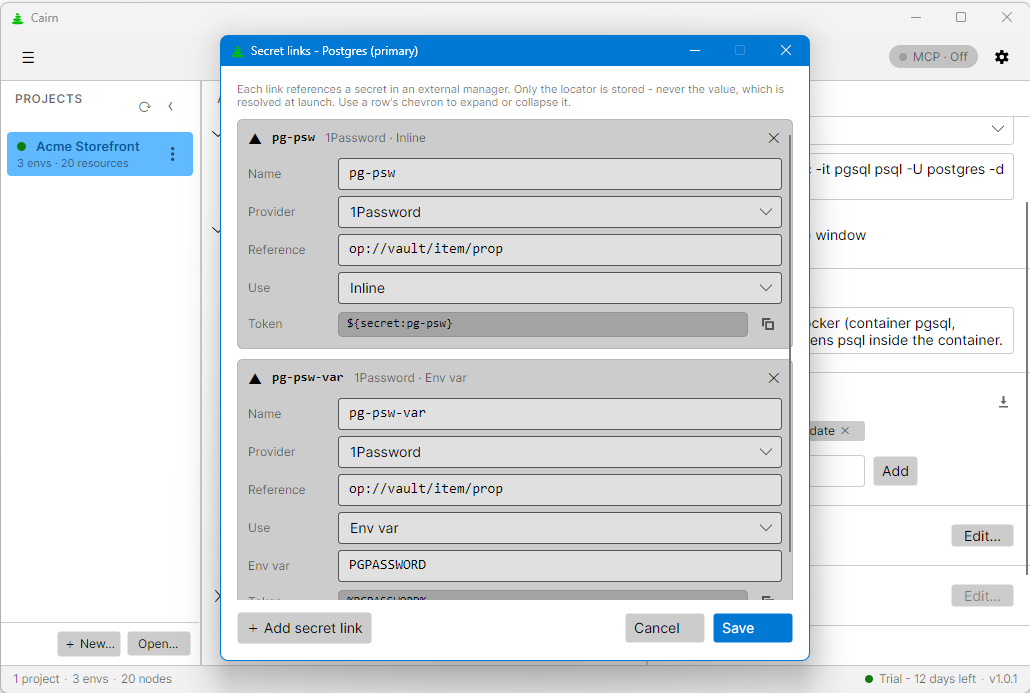Click New... project button
The height and width of the screenshot is (693, 1030).
(x=89, y=644)
